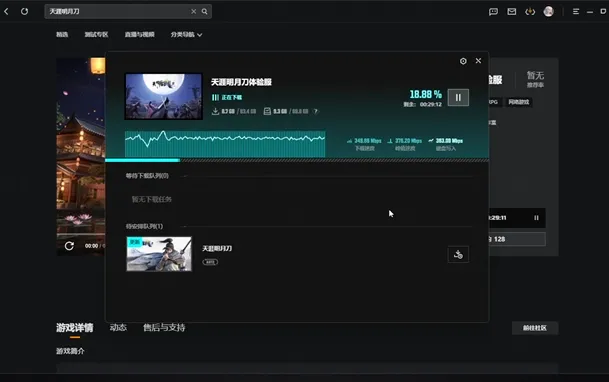This screenshot has height=382, width=609.
Task: Open the download manager icon in top bar
Action: 530,12
